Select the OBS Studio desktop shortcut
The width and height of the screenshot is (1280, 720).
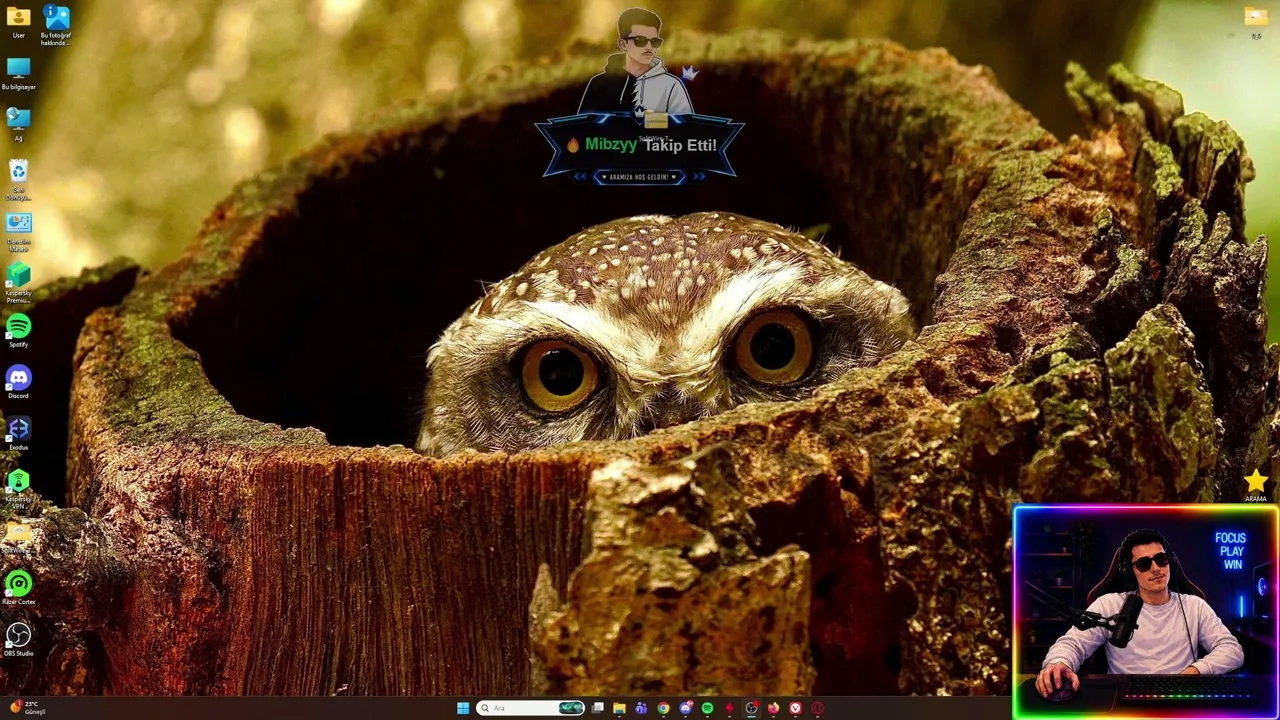[18, 641]
